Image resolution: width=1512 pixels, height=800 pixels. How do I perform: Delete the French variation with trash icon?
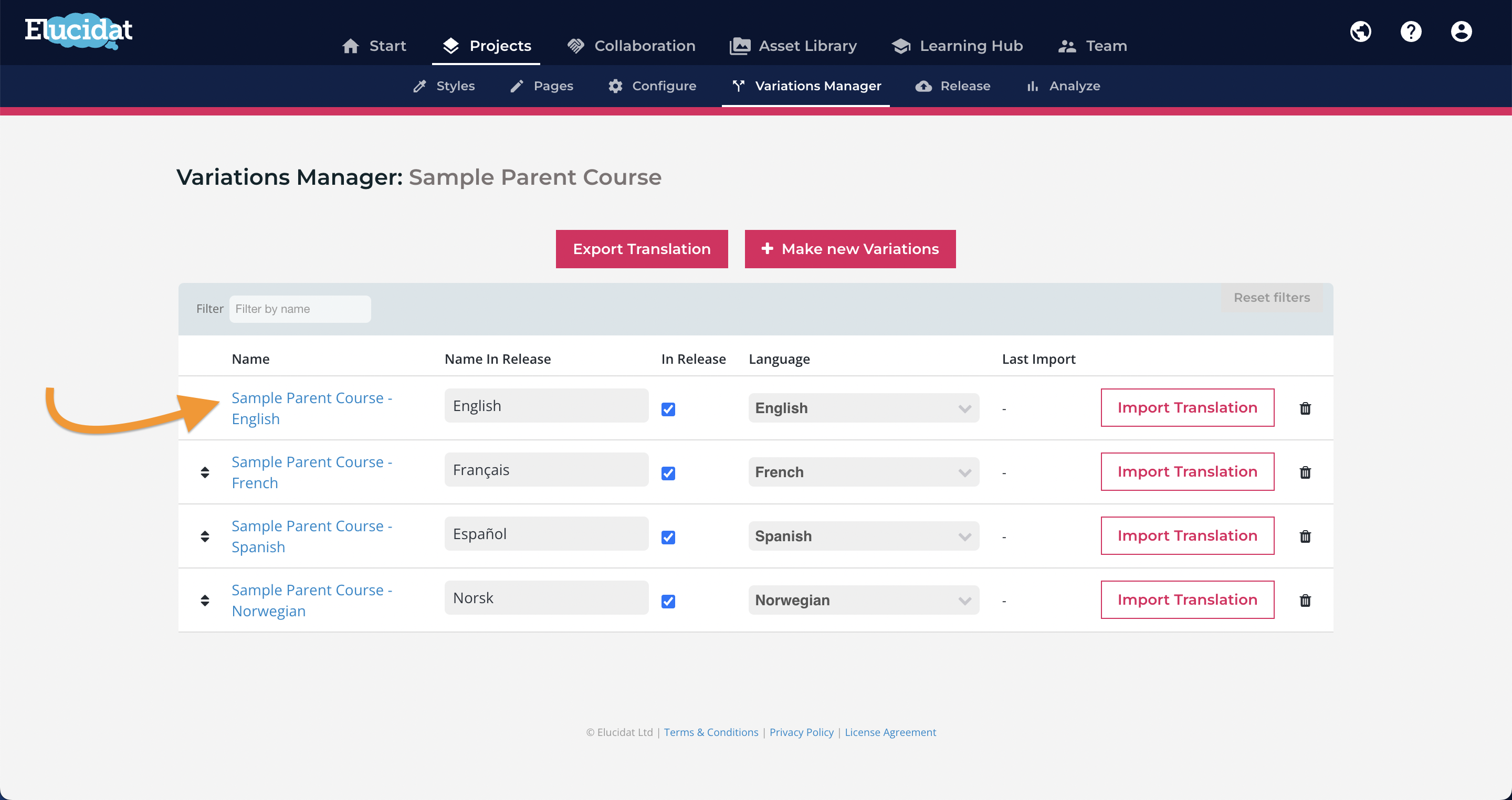[1305, 472]
